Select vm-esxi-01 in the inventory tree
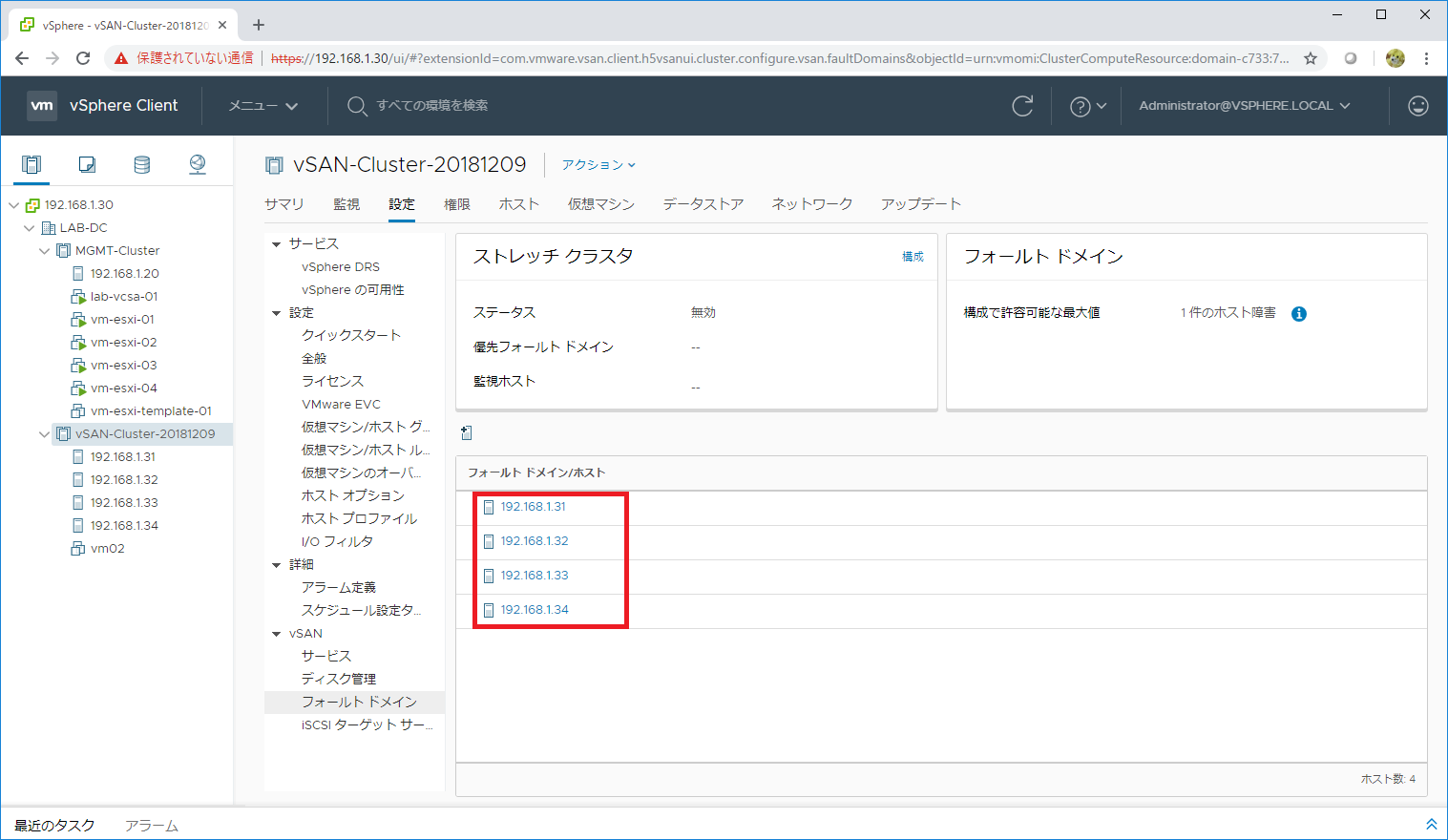Image resolution: width=1448 pixels, height=840 pixels. (122, 320)
